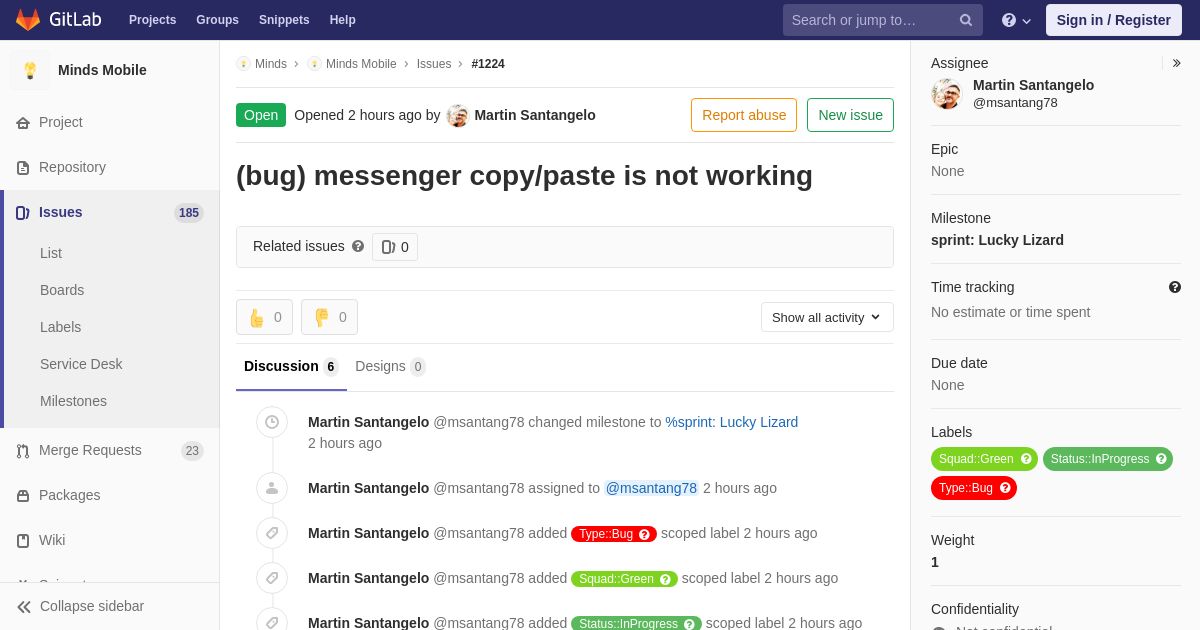Click the Related issues help icon

pos(358,246)
